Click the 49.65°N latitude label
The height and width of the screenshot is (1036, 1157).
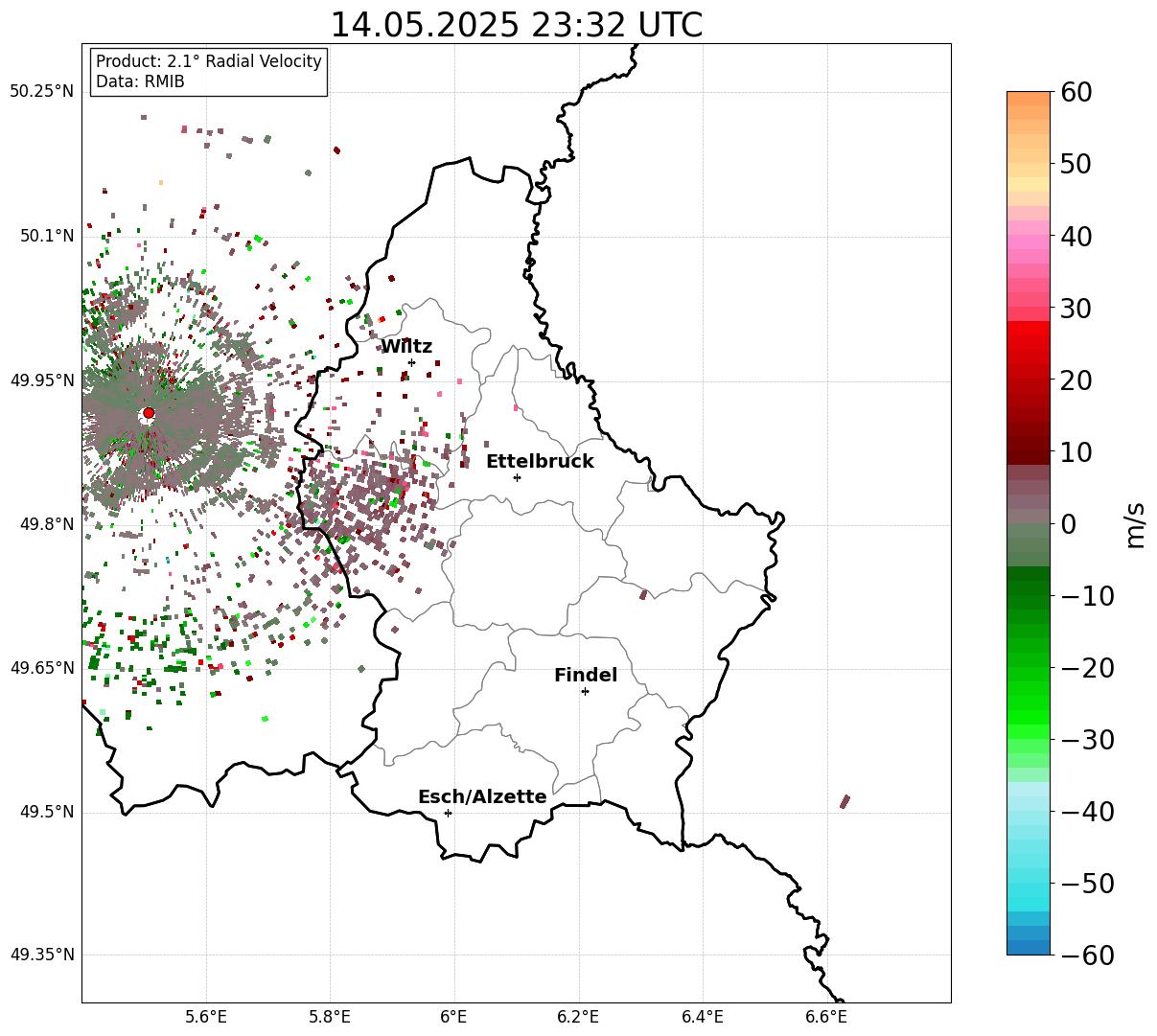coord(41,668)
